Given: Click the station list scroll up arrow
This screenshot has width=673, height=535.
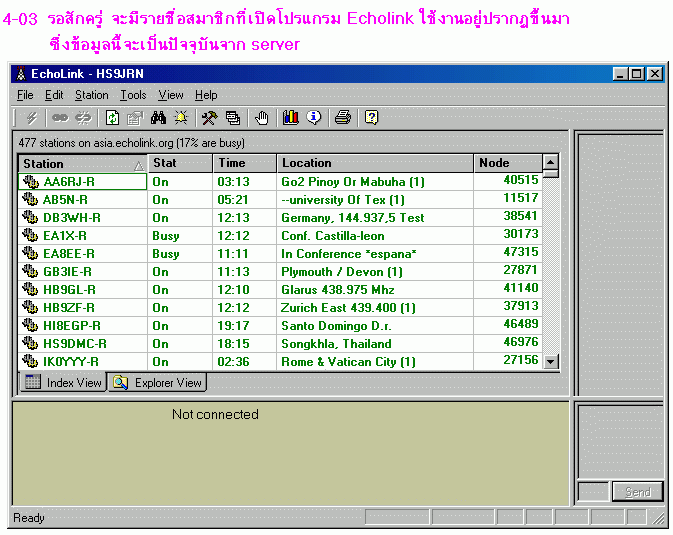Looking at the screenshot, I should [x=550, y=162].
